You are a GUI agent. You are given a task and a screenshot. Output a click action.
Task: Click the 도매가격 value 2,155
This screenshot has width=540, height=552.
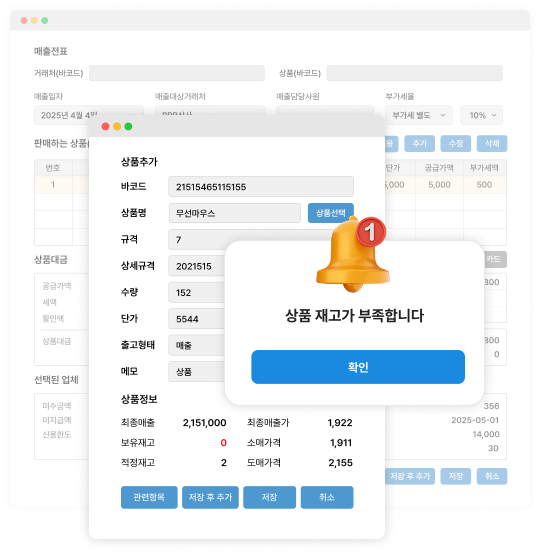[x=340, y=463]
